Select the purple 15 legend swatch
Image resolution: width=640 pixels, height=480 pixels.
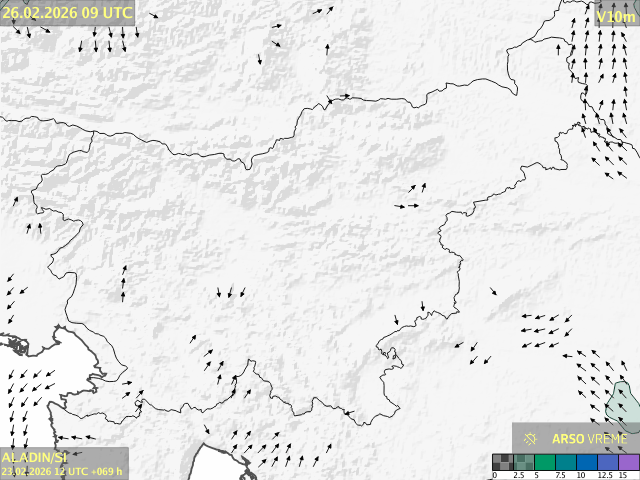pos(628,461)
